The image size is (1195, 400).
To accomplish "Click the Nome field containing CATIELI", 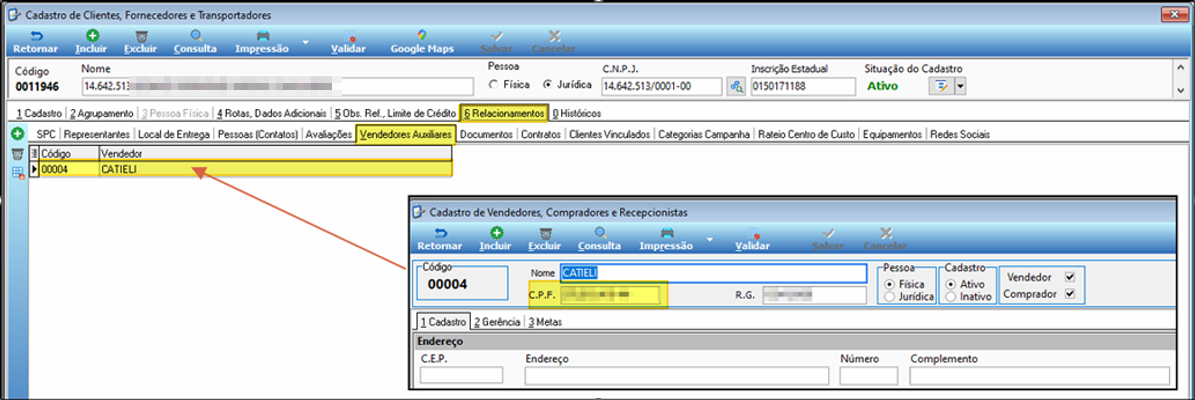I will click(x=713, y=273).
